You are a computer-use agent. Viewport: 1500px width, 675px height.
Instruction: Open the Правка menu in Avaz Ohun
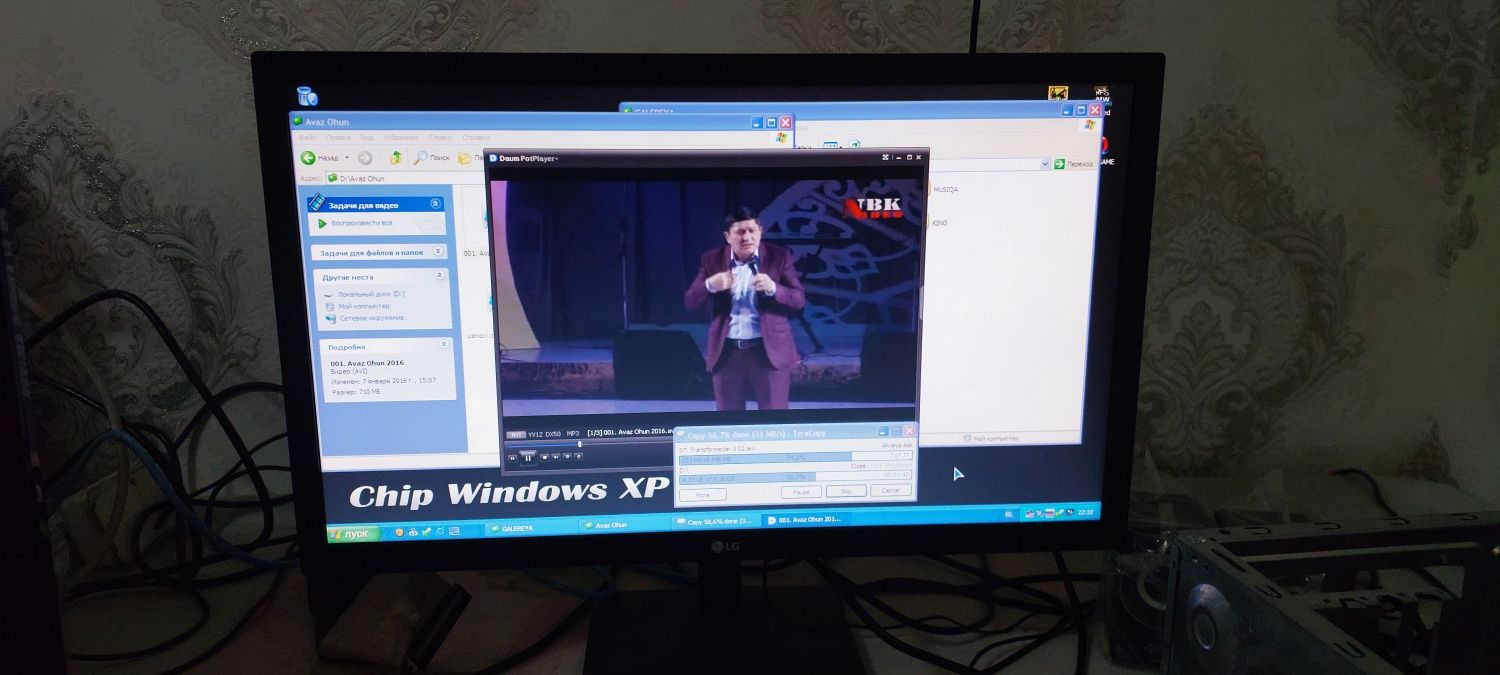[339, 138]
